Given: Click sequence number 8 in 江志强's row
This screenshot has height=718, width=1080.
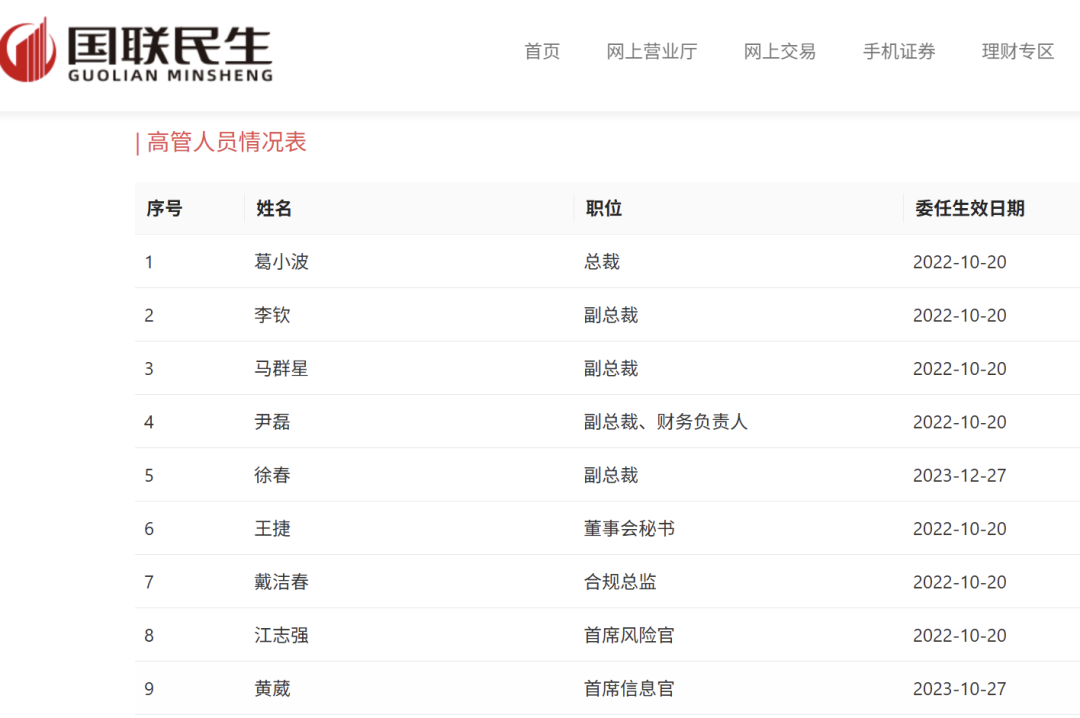Looking at the screenshot, I should tap(149, 636).
